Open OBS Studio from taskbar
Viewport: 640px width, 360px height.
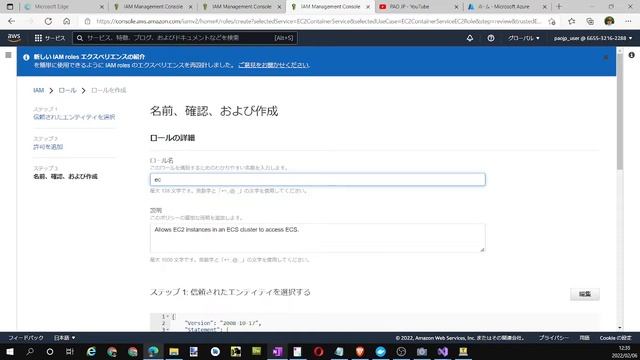coord(401,351)
